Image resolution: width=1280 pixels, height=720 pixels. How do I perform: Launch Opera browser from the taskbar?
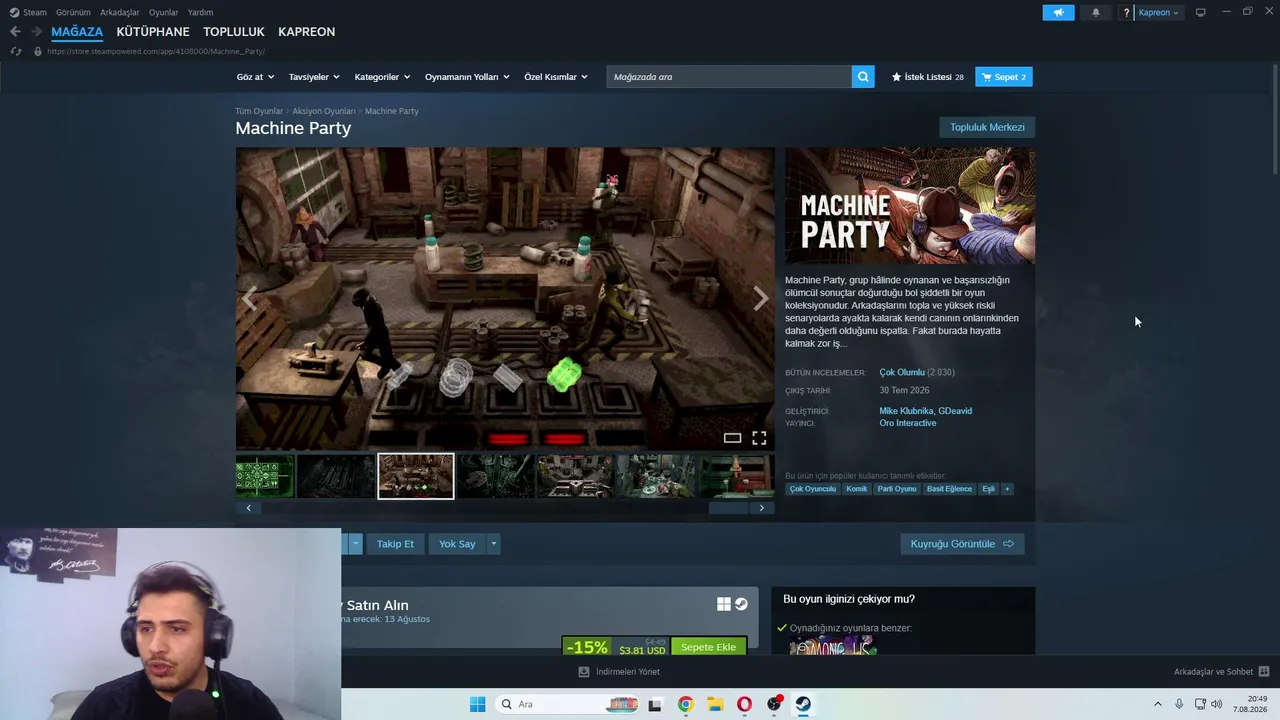coord(744,704)
